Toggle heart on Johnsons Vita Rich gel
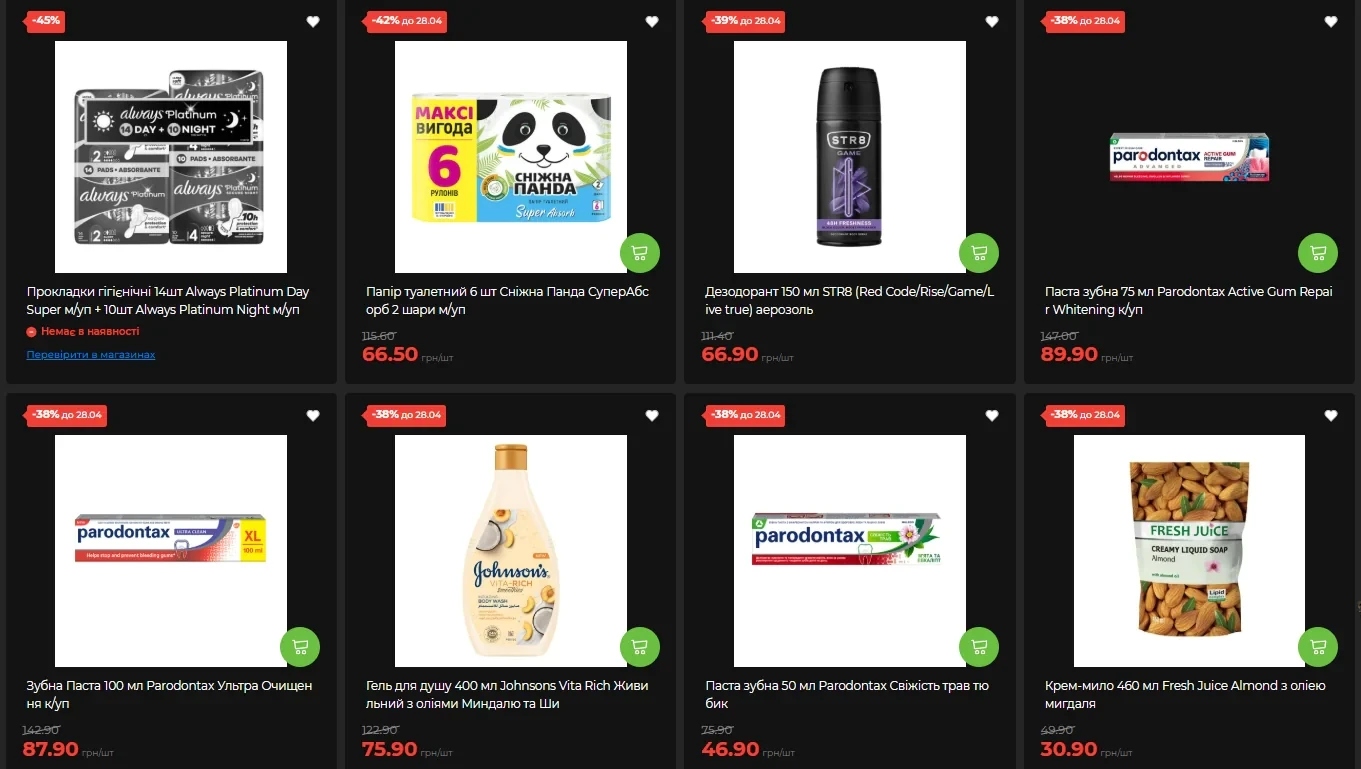The height and width of the screenshot is (769, 1361). [652, 416]
